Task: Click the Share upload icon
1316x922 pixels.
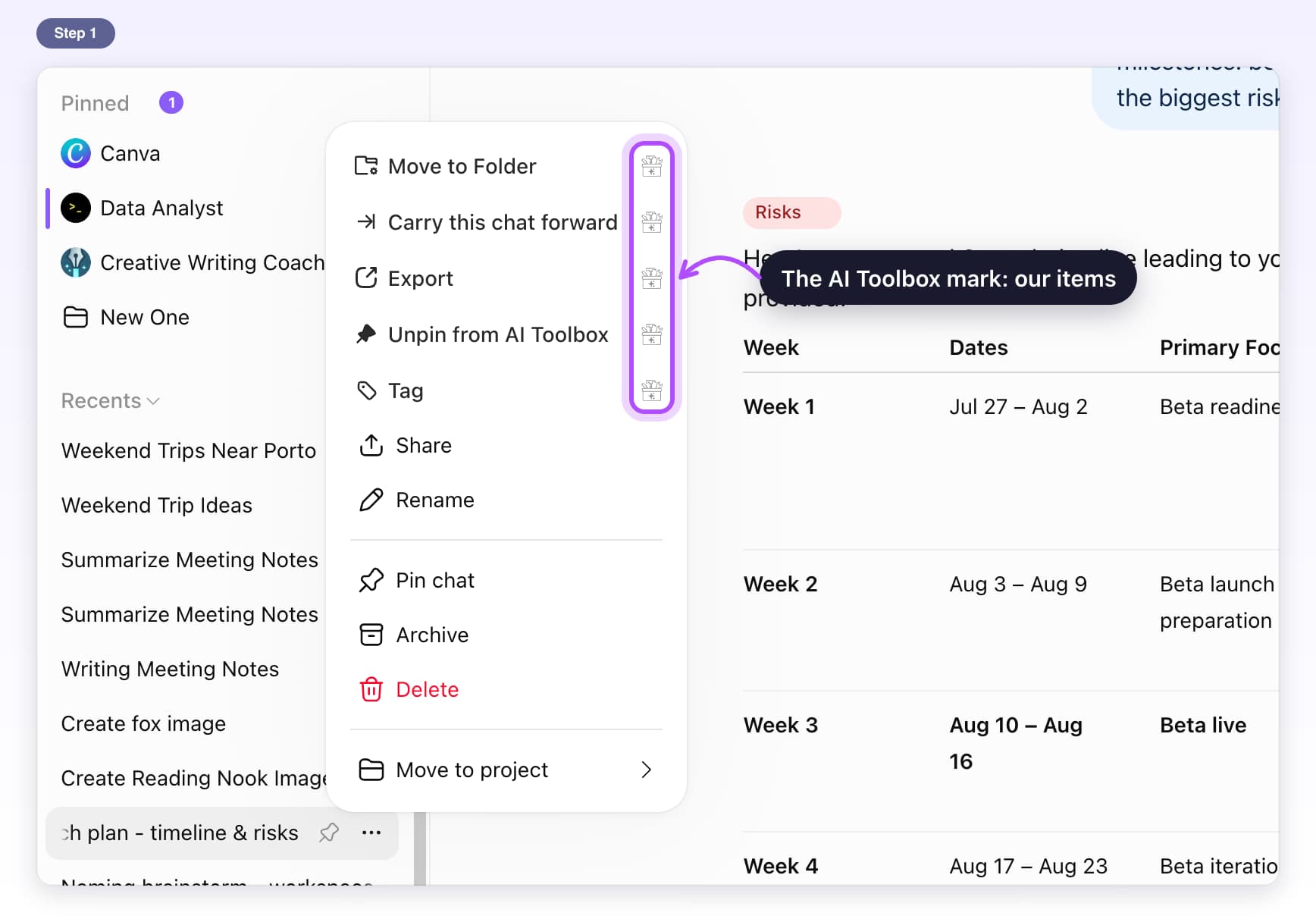Action: click(x=371, y=445)
